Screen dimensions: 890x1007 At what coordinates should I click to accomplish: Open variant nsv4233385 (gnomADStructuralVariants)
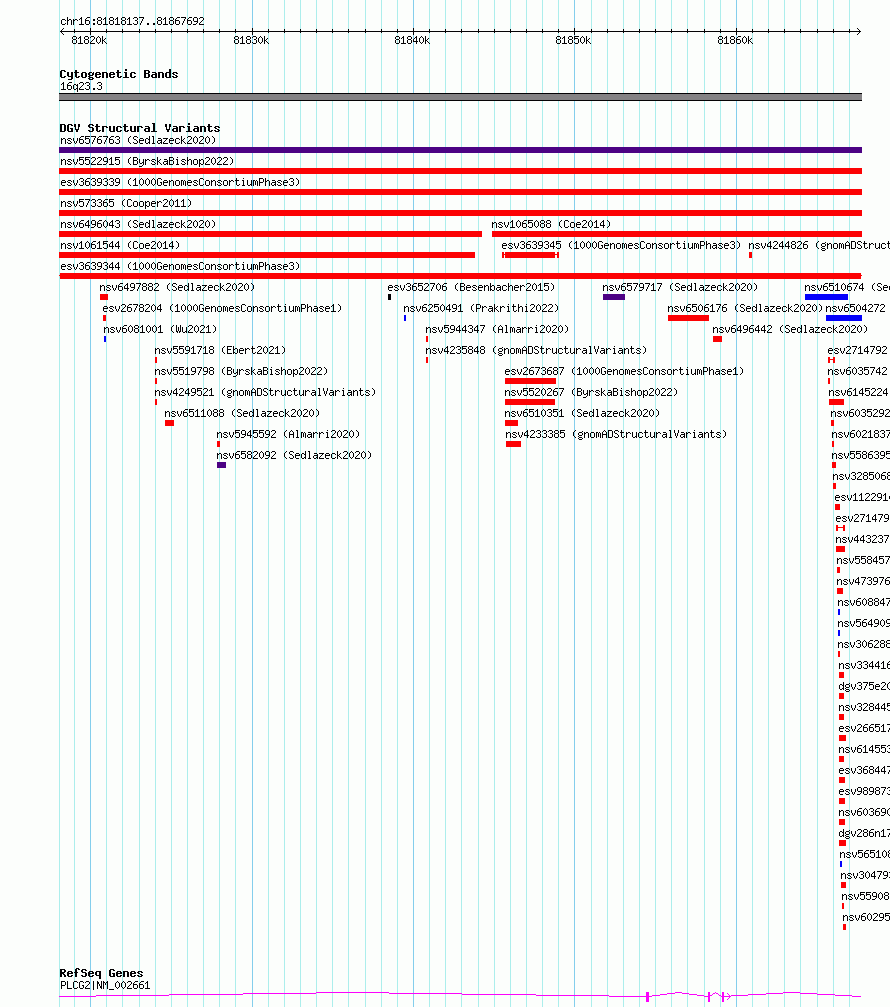click(616, 435)
